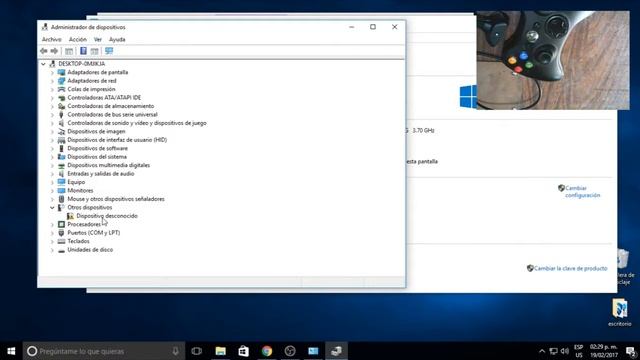Open the Store app on taskbar
The width and height of the screenshot is (640, 360).
click(x=244, y=351)
